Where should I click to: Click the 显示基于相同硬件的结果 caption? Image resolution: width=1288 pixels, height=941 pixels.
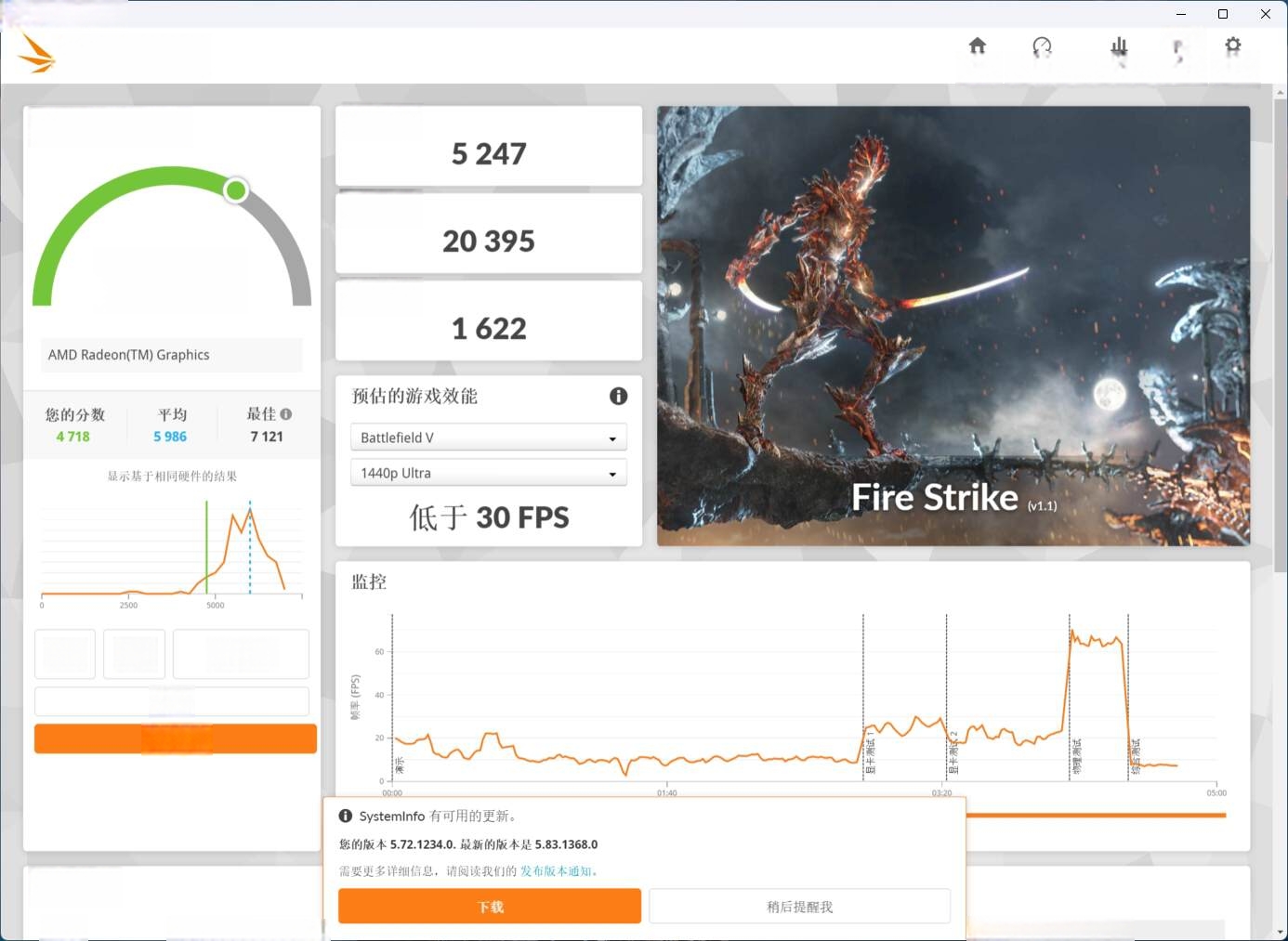[x=172, y=477]
